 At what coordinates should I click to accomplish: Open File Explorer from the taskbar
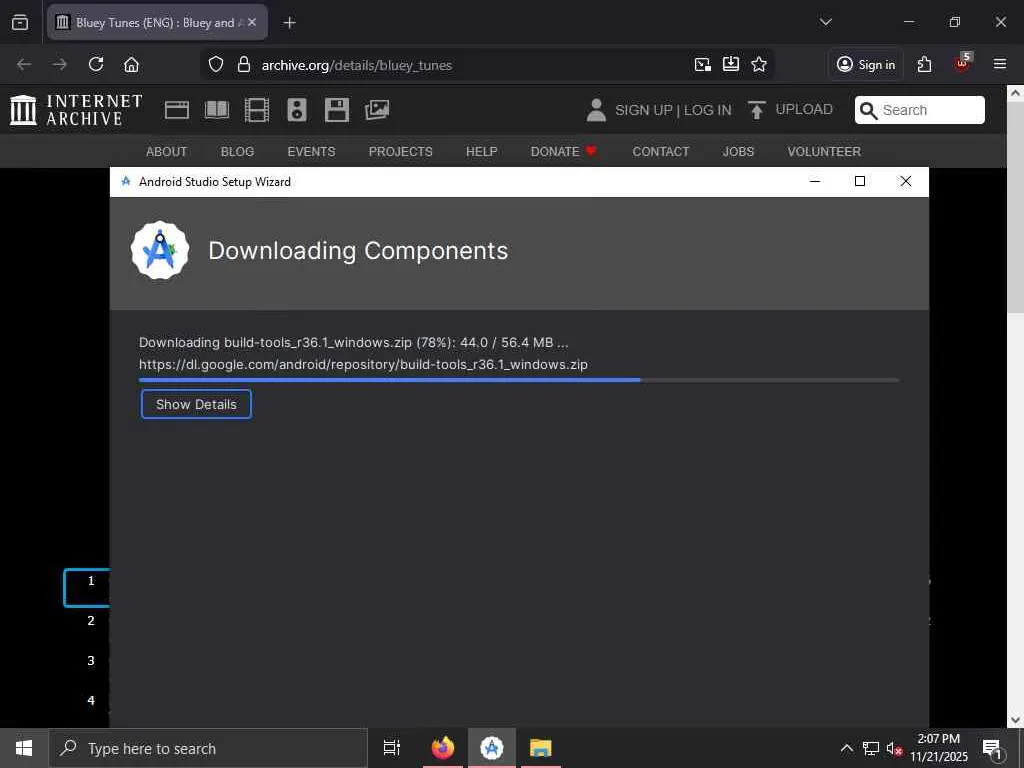[541, 748]
